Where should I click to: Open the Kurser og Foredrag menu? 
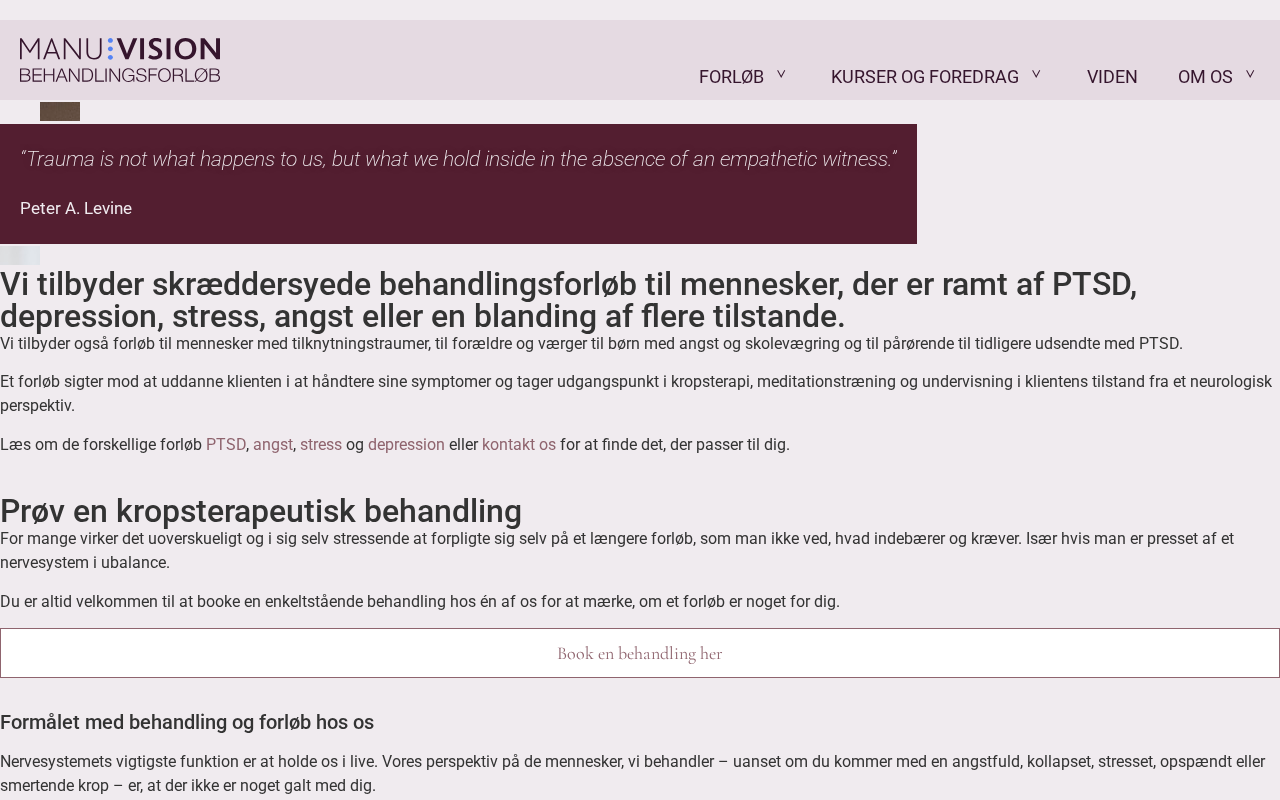pyautogui.click(x=925, y=77)
